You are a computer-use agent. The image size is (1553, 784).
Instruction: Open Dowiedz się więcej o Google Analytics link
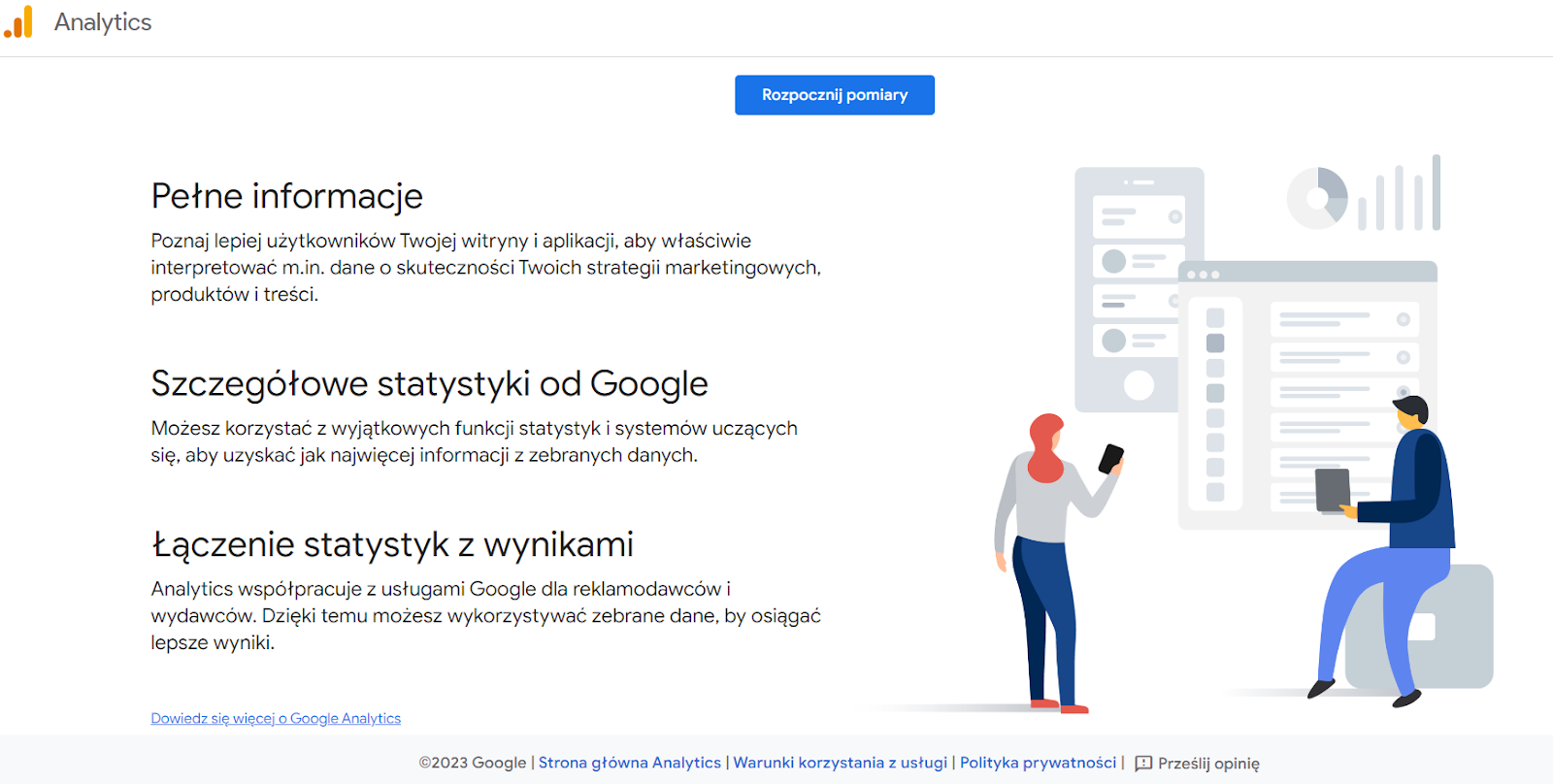point(276,718)
